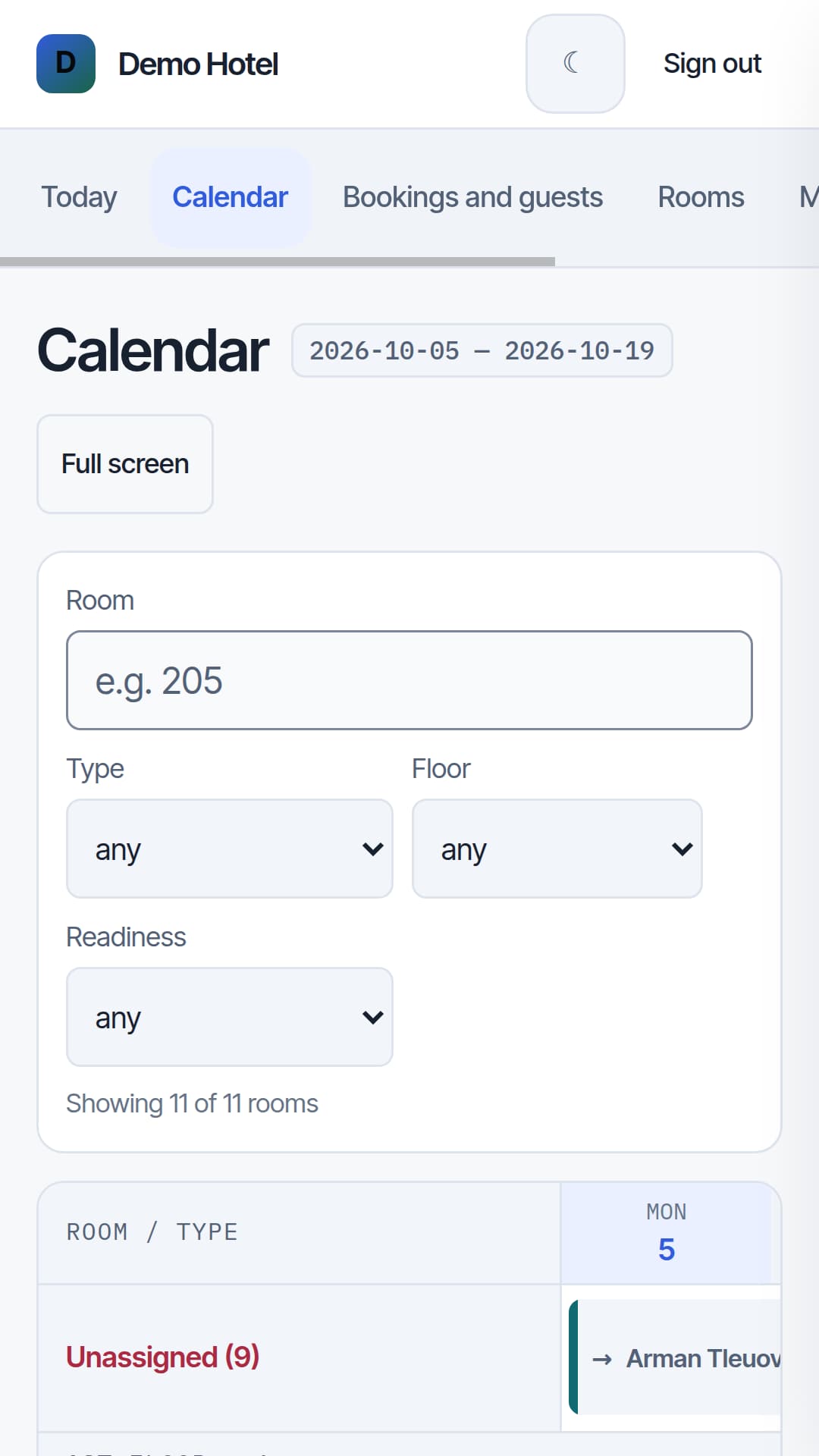This screenshot has width=819, height=1456.
Task: Open the Today tab
Action: [79, 197]
